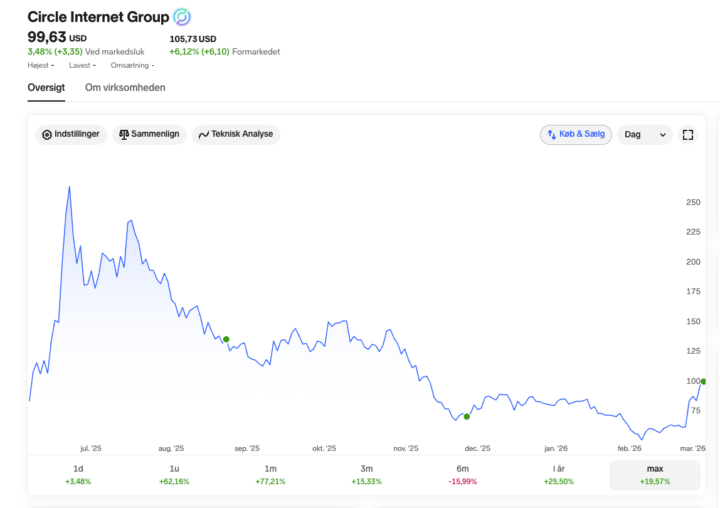Select the max time range
The width and height of the screenshot is (720, 508).
coord(655,474)
